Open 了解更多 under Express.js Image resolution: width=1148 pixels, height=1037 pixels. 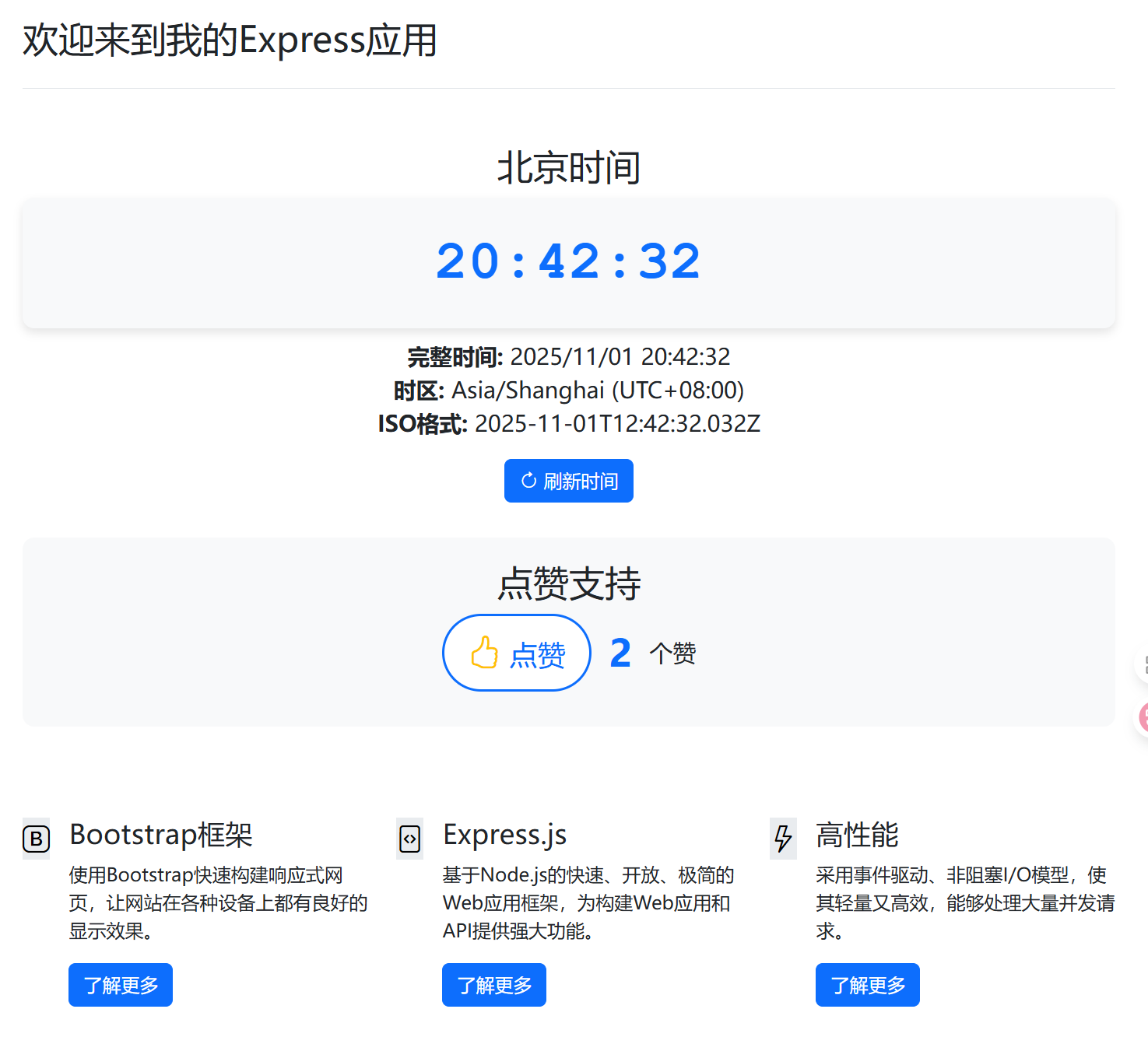(x=494, y=985)
